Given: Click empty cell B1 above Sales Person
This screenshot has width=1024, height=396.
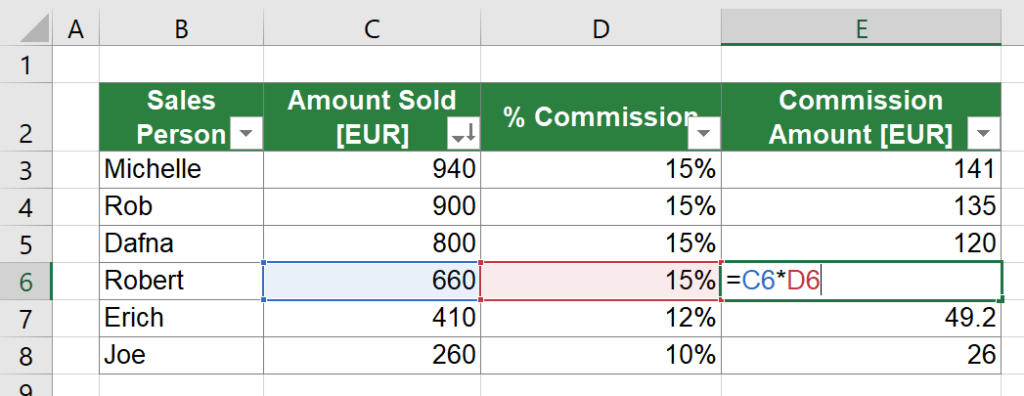Looking at the screenshot, I should point(182,65).
